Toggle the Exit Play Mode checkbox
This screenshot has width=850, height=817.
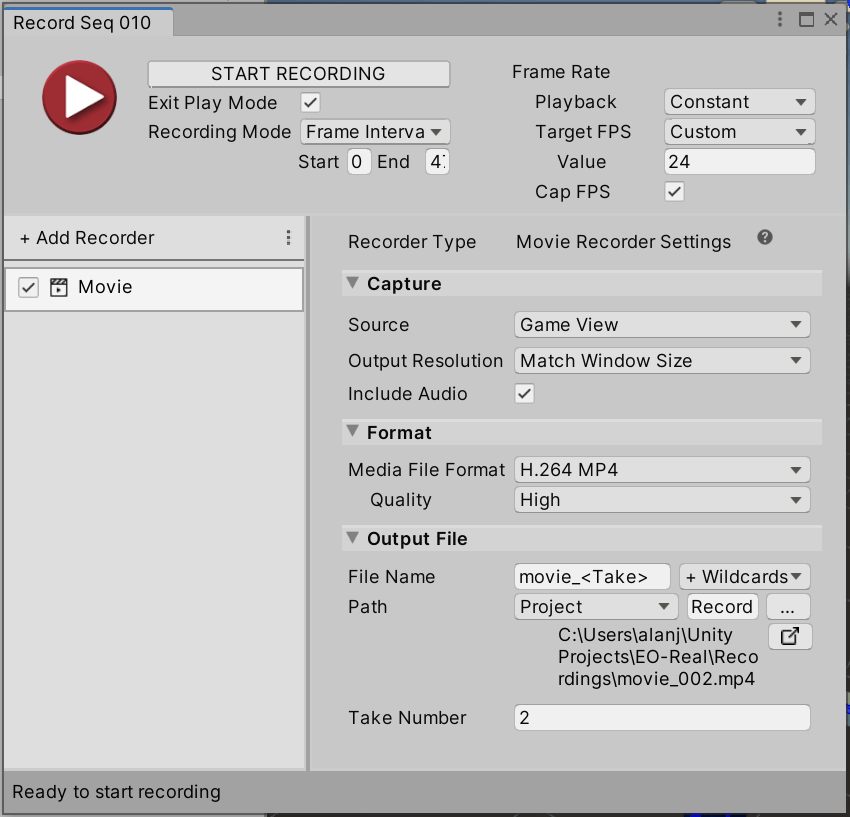pyautogui.click(x=311, y=102)
